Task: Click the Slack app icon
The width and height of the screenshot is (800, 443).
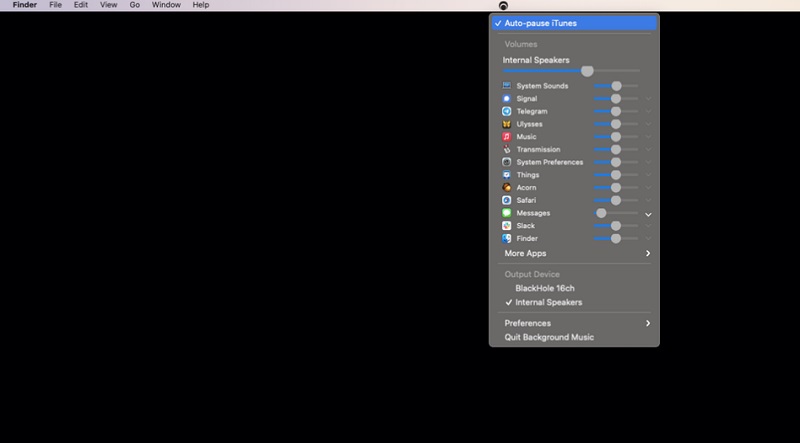Action: (x=507, y=226)
